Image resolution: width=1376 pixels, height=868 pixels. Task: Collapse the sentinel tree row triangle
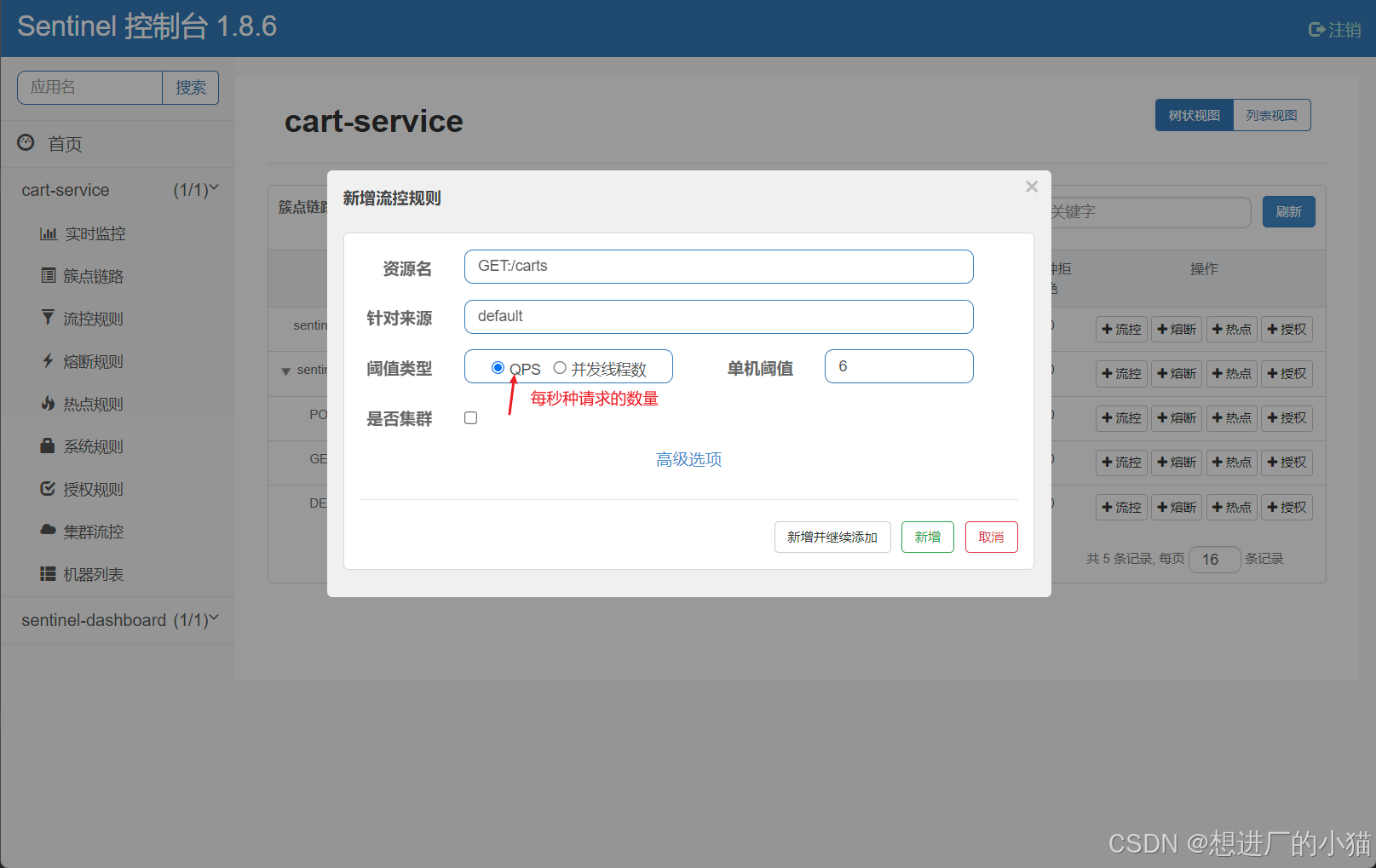click(286, 371)
